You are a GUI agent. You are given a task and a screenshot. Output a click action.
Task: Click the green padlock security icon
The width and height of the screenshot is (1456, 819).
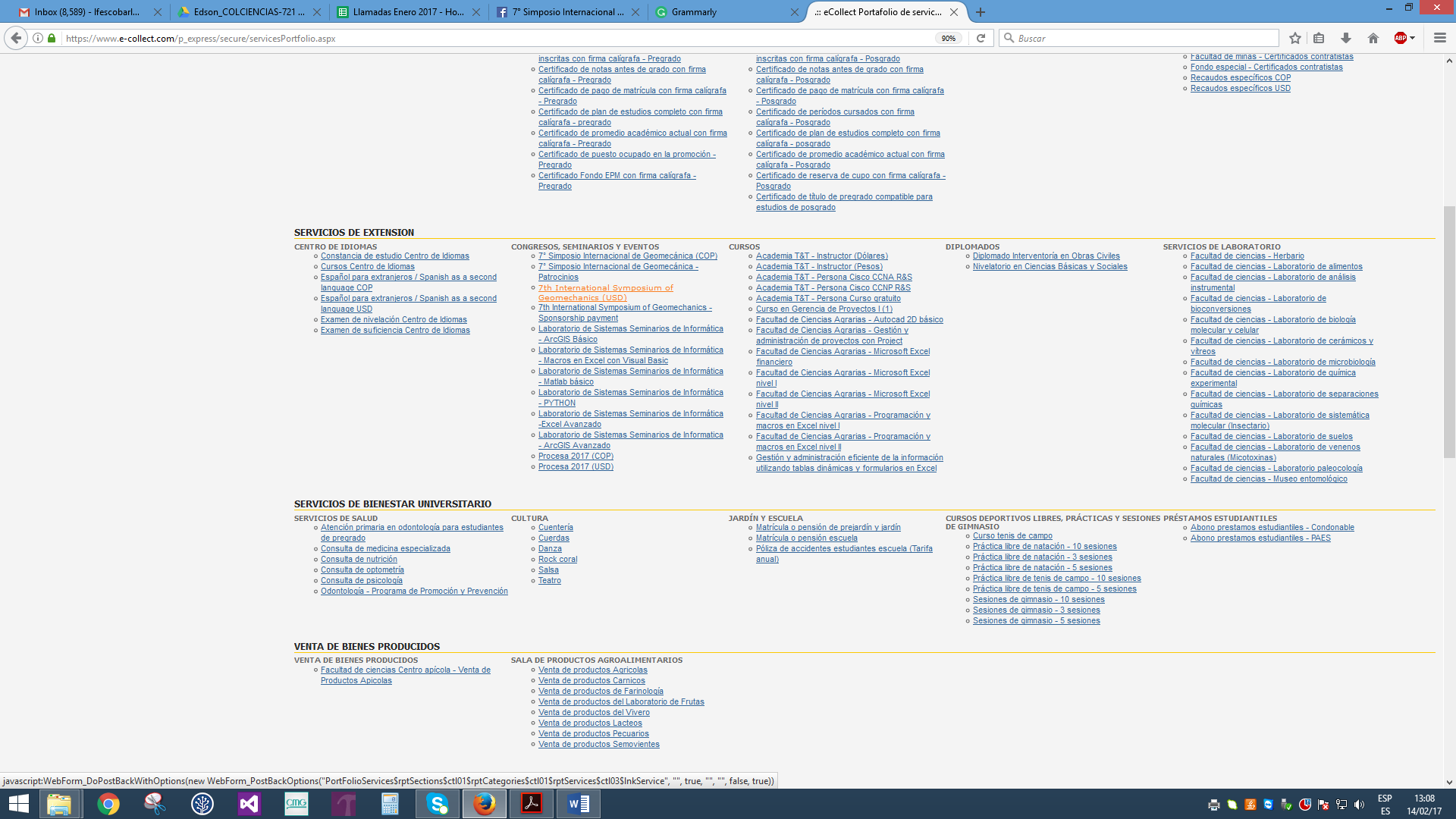tap(52, 38)
